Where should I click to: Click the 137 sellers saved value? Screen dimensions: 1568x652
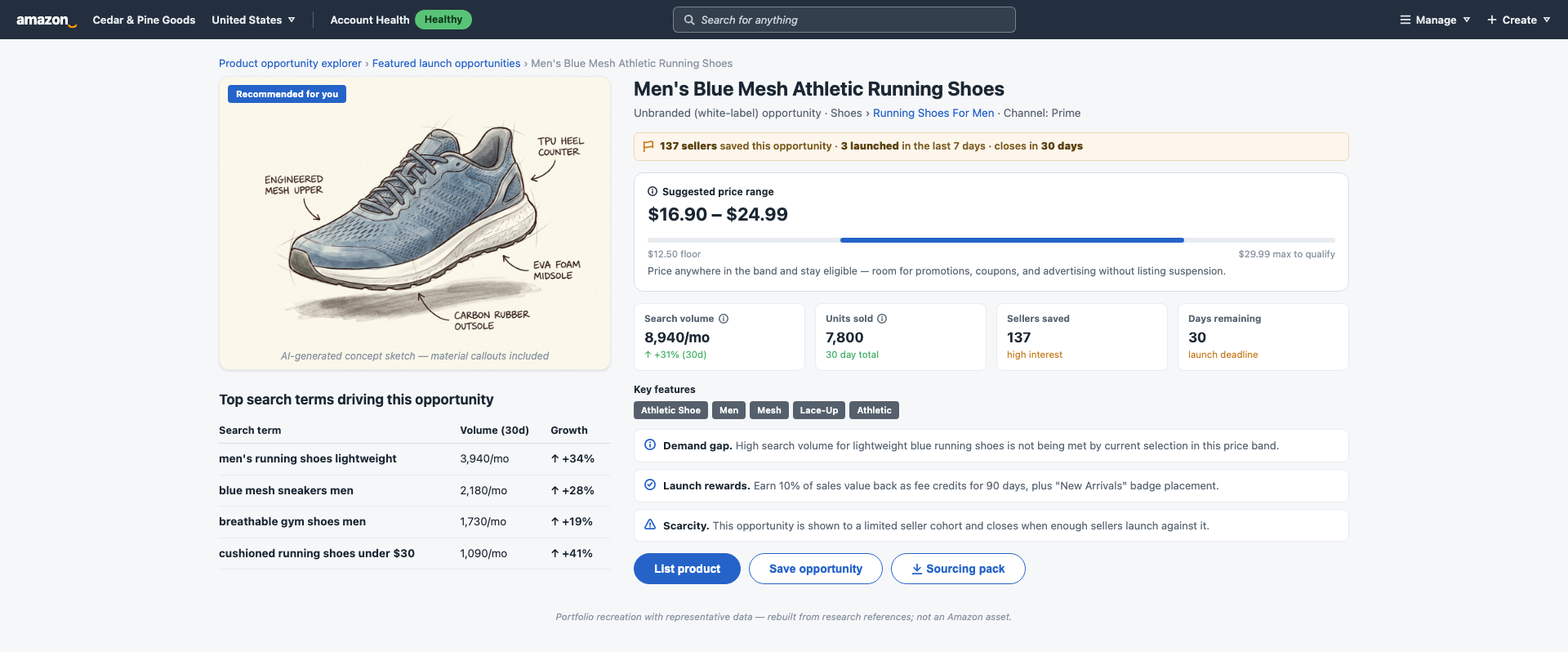tap(1018, 337)
